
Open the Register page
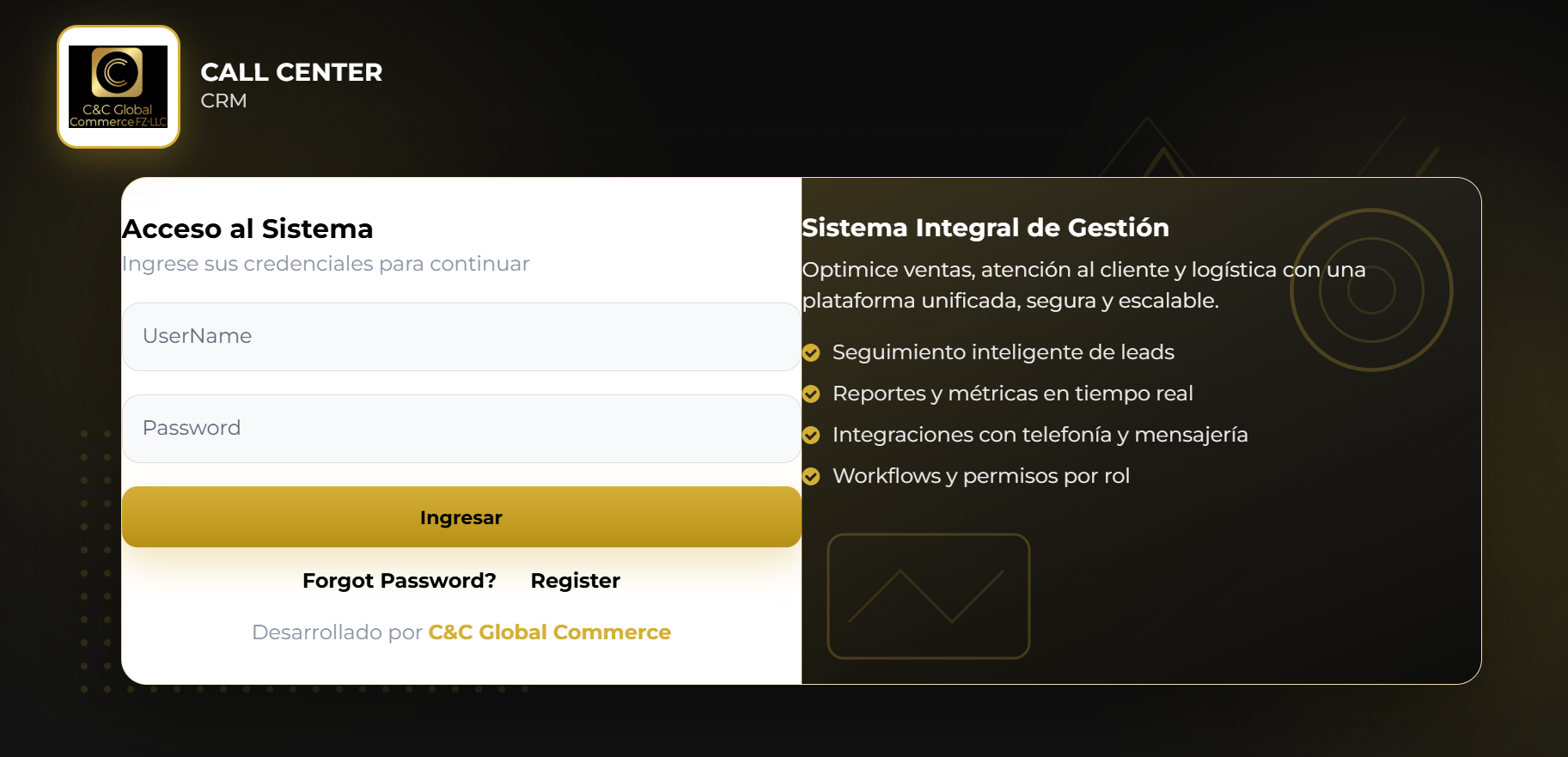575,580
